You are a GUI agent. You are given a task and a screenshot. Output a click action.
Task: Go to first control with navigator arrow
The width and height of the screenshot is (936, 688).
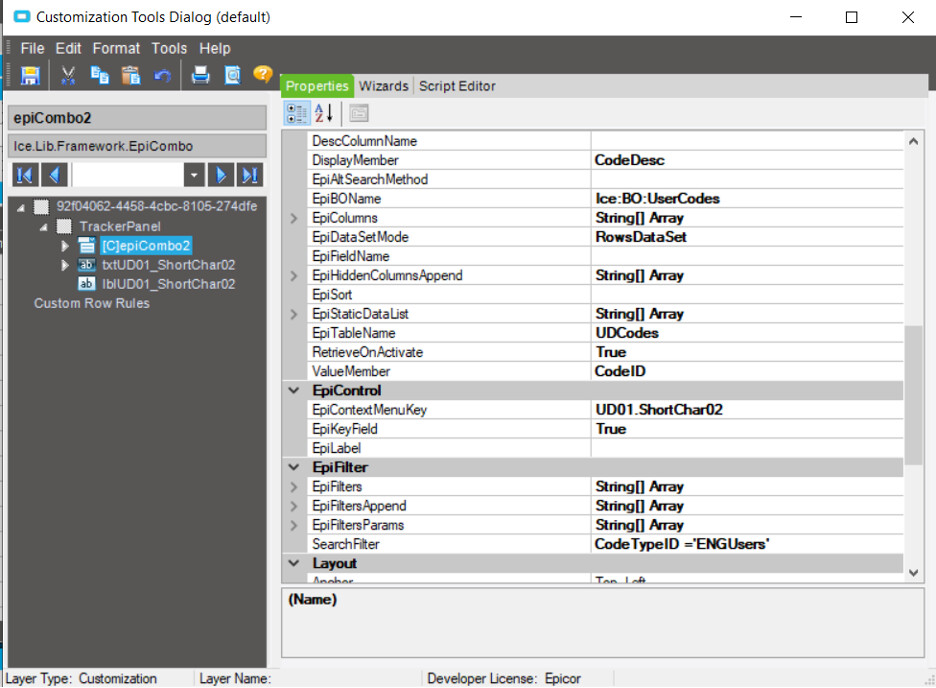tap(25, 175)
